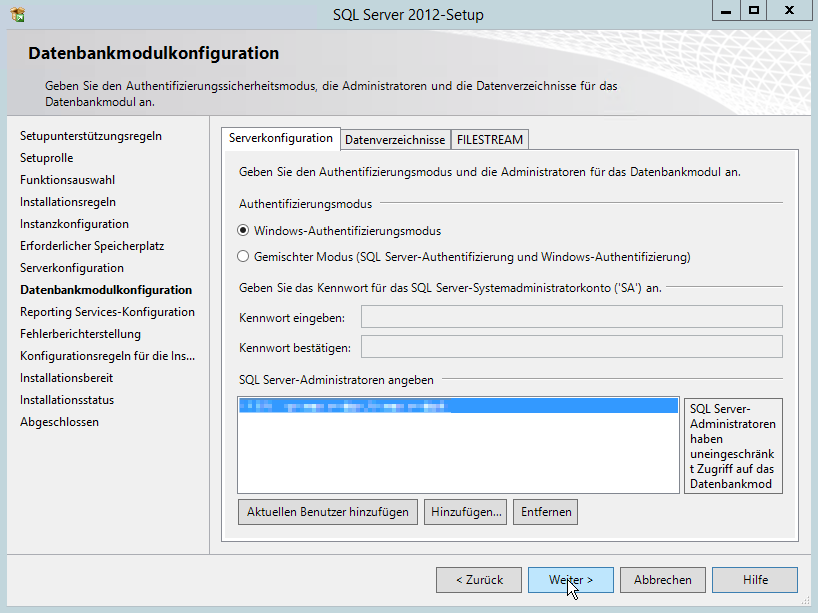Click the Weiter button
This screenshot has width=818, height=613.
click(x=570, y=580)
